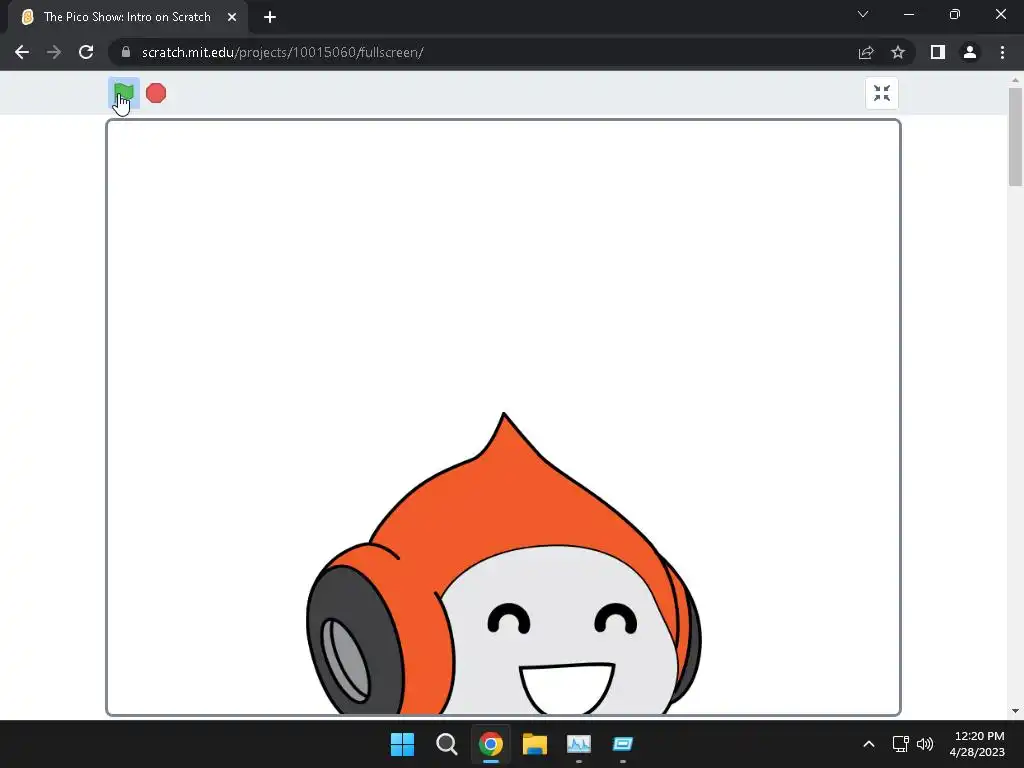Reload the Scratch project page
Screen dimensions: 1024x768
tap(86, 52)
